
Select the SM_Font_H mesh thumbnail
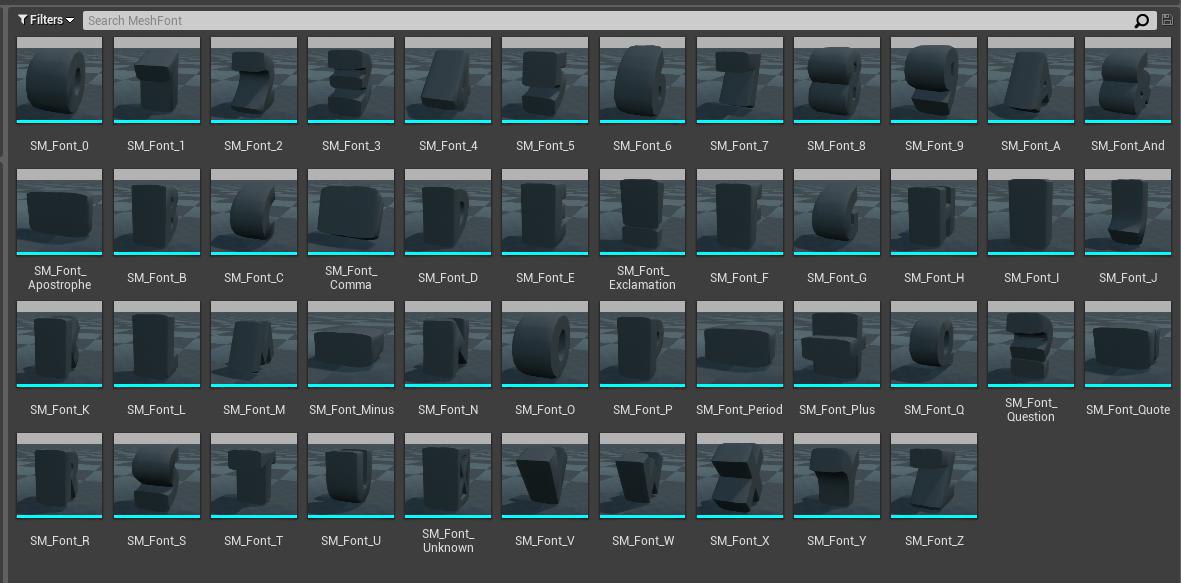click(934, 212)
